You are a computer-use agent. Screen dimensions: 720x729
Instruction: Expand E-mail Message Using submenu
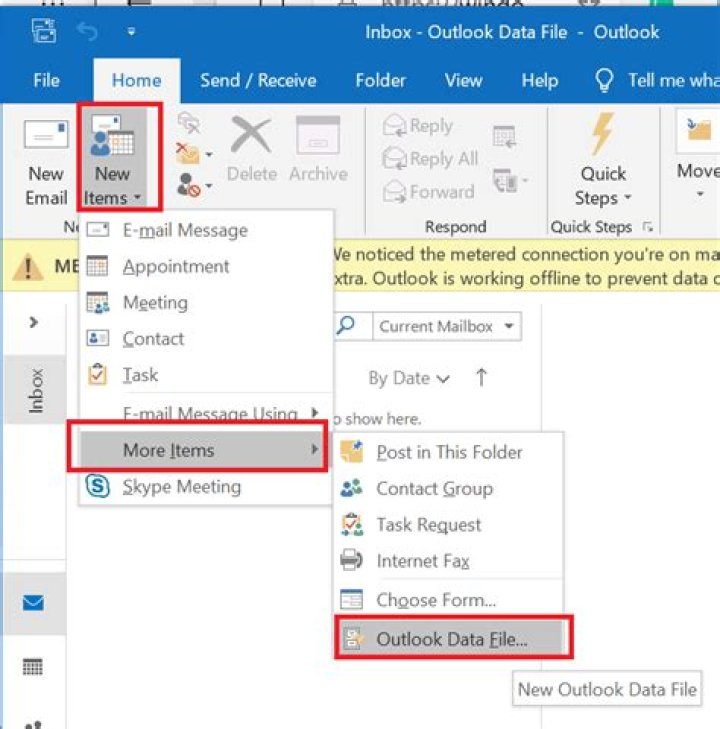[206, 412]
